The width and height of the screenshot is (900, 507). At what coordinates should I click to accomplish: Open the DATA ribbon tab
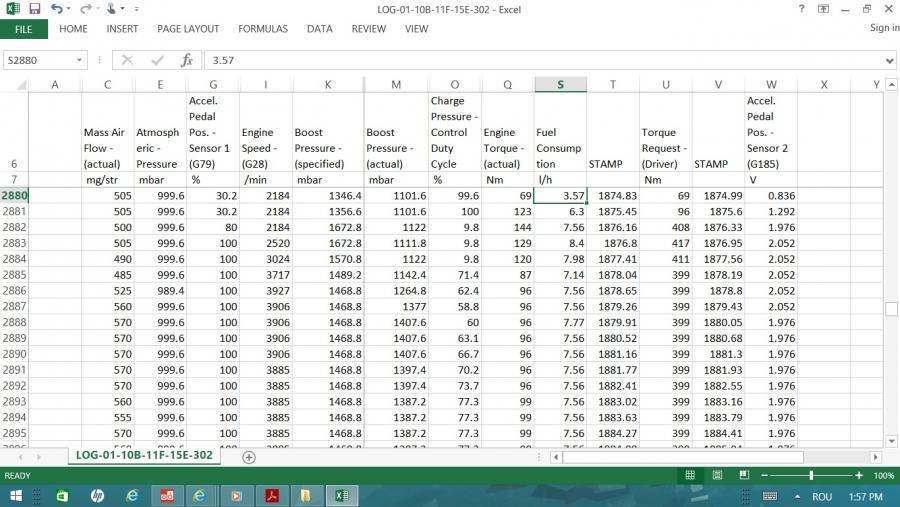click(x=319, y=29)
